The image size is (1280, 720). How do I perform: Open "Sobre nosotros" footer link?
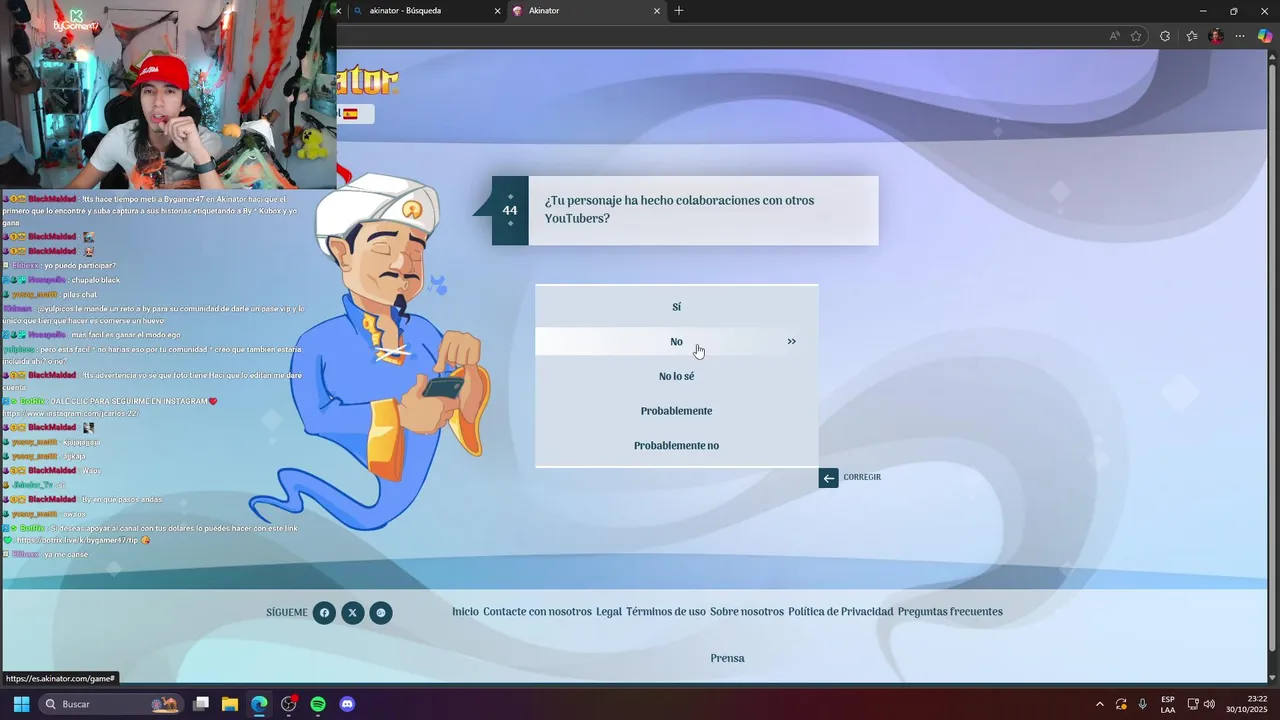(747, 612)
